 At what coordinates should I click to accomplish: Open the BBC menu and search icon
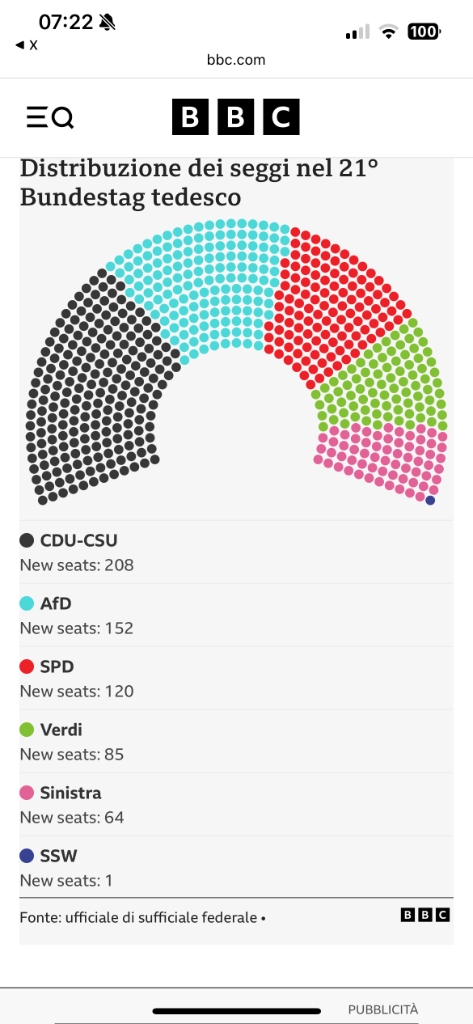[50, 118]
